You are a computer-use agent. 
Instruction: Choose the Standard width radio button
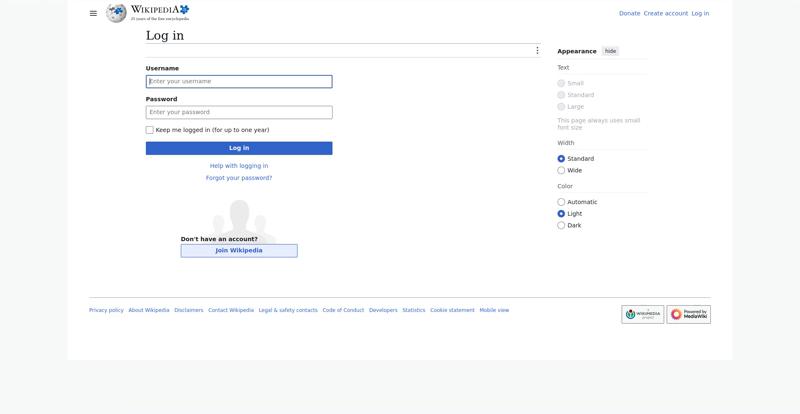coord(561,159)
